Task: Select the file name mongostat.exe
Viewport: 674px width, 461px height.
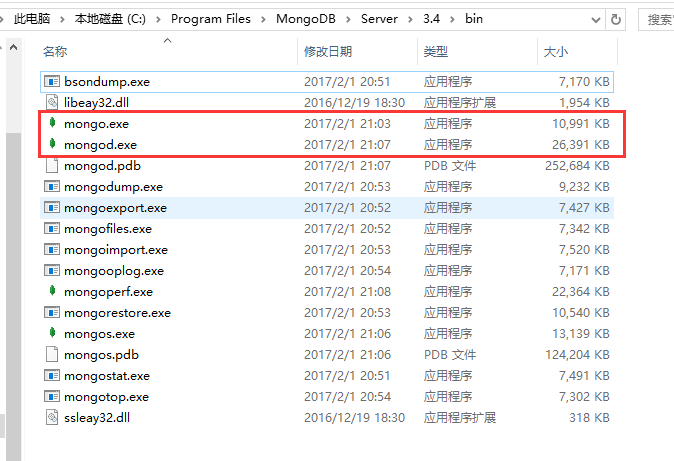Action: (107, 376)
